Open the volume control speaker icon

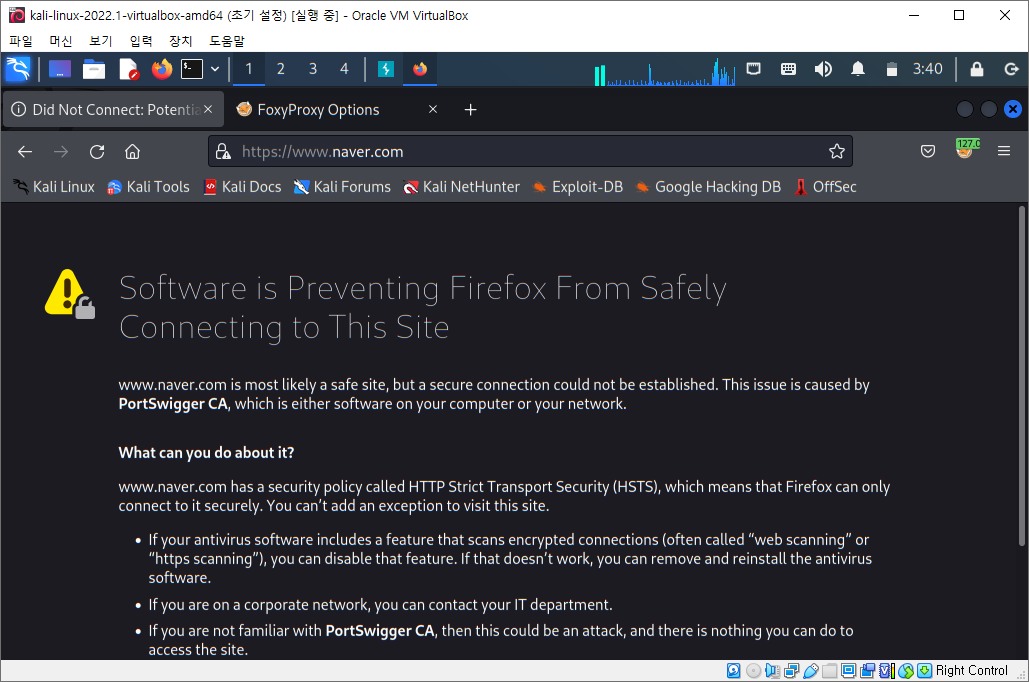(x=823, y=69)
